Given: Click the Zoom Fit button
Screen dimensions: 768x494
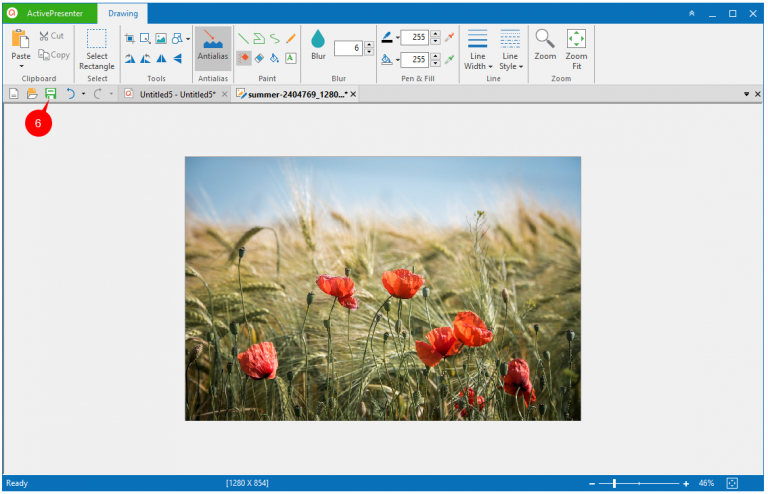Looking at the screenshot, I should [x=576, y=49].
